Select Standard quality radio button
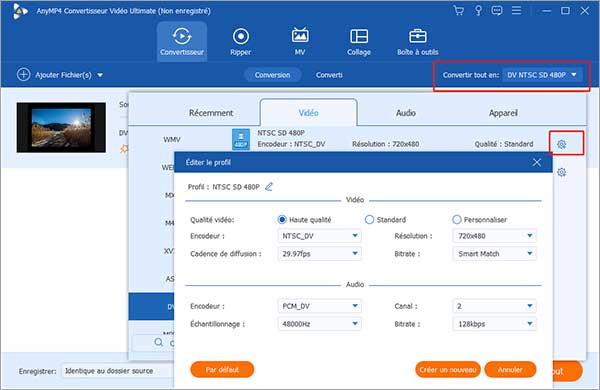The height and width of the screenshot is (390, 600). point(369,220)
